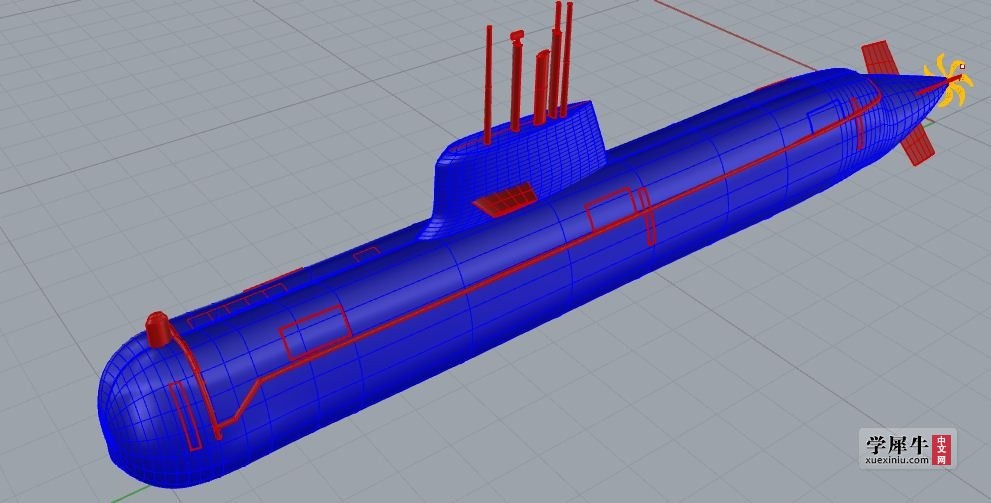Click the white control point beside propeller
Viewport: 991px width, 503px height.
[963, 66]
